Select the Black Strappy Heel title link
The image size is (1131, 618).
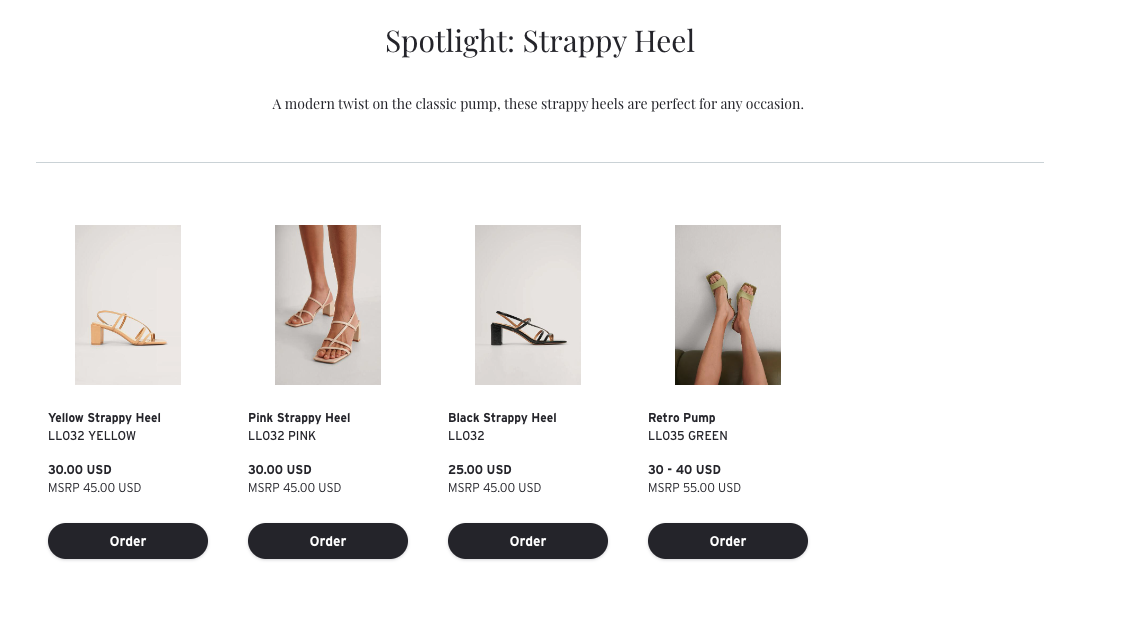click(502, 418)
